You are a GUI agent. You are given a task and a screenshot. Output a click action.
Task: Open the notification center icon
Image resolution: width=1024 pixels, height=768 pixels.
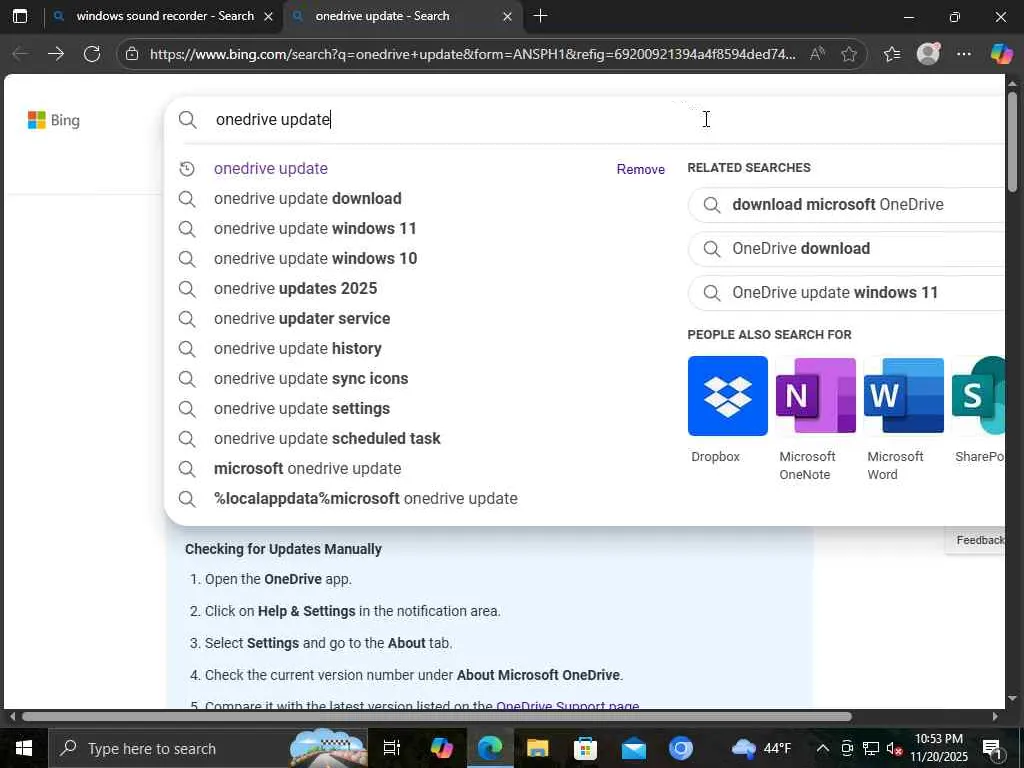click(x=992, y=748)
